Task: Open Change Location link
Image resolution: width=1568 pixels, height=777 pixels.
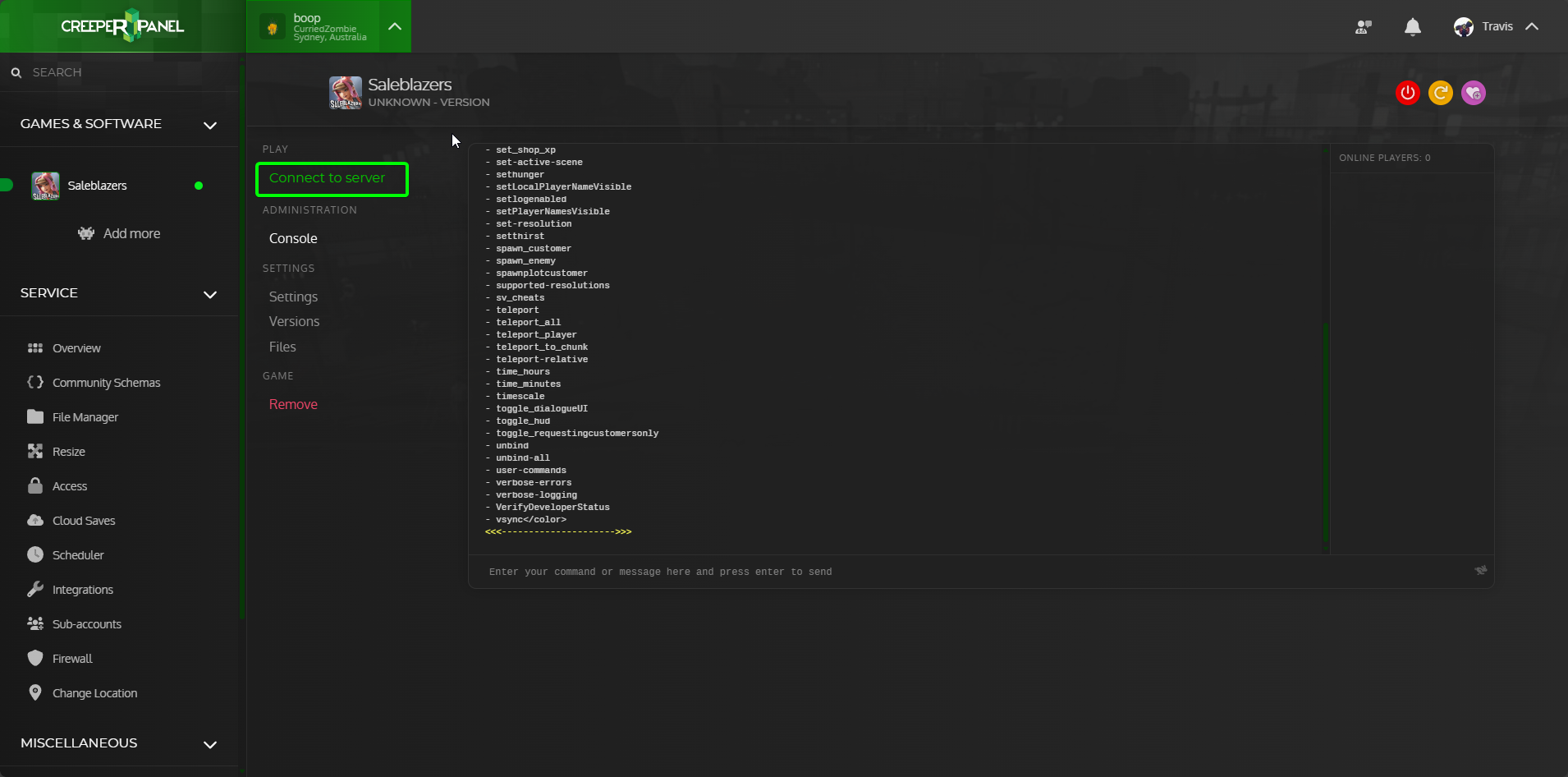Action: coord(94,693)
